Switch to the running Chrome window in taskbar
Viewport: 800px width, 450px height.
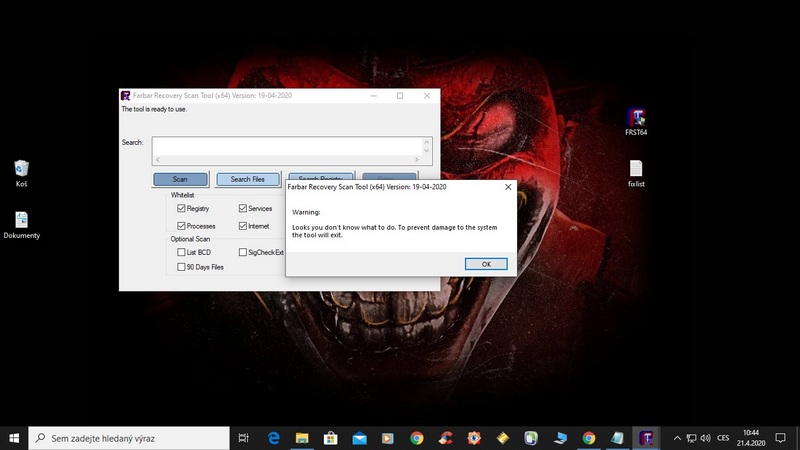click(x=589, y=438)
